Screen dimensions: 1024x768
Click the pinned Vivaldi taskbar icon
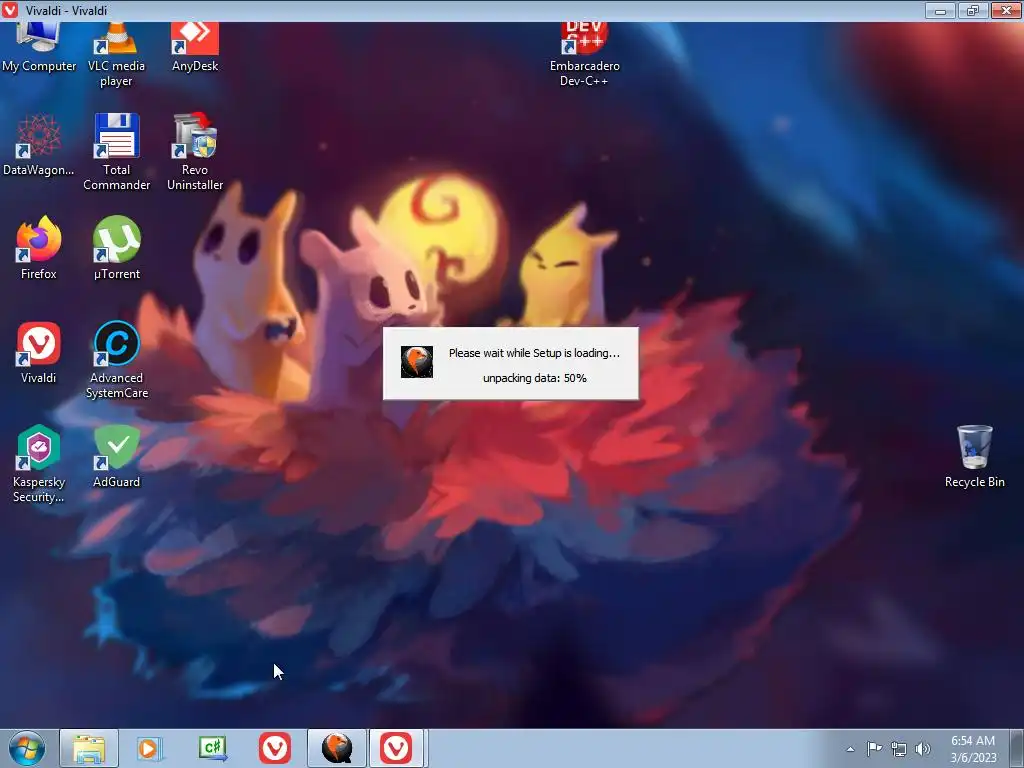275,748
